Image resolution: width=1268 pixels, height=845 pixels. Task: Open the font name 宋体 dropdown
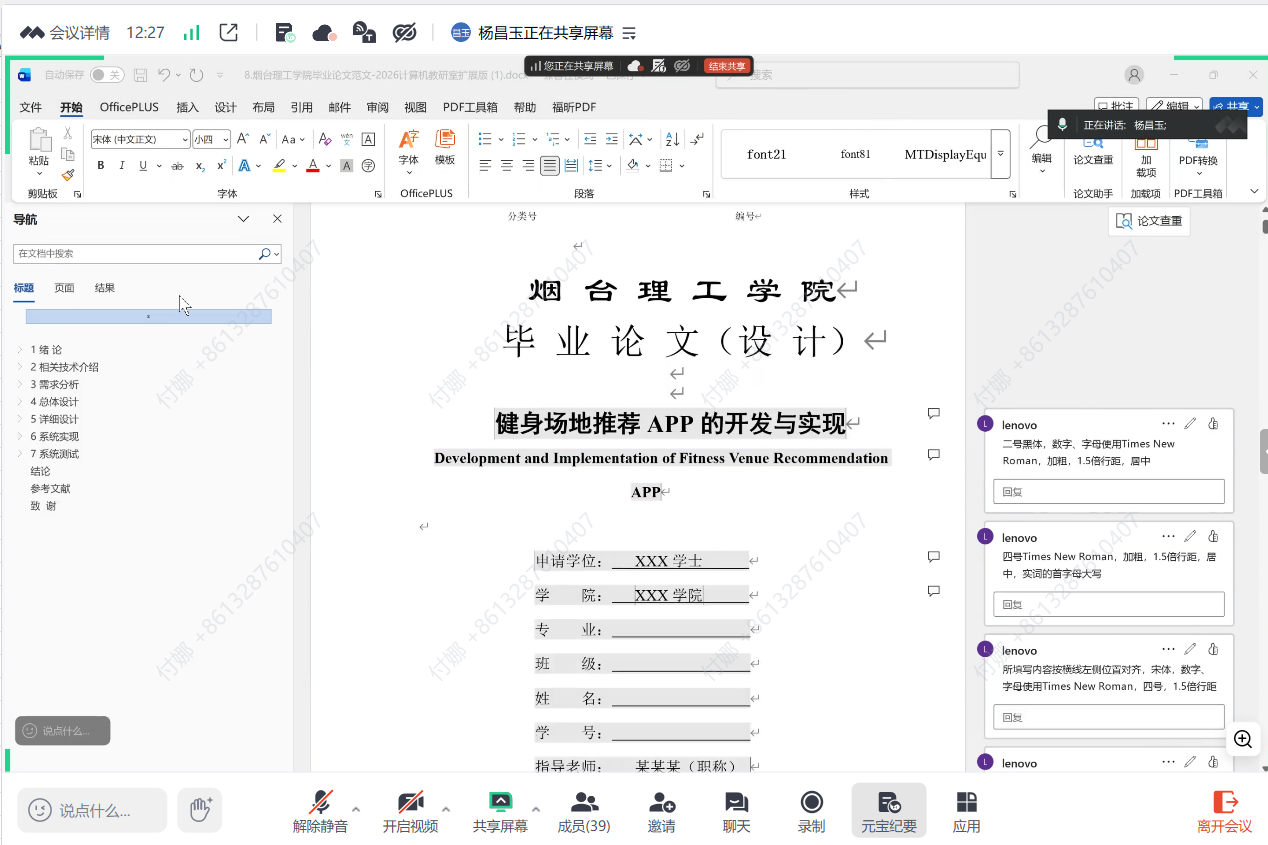(185, 140)
